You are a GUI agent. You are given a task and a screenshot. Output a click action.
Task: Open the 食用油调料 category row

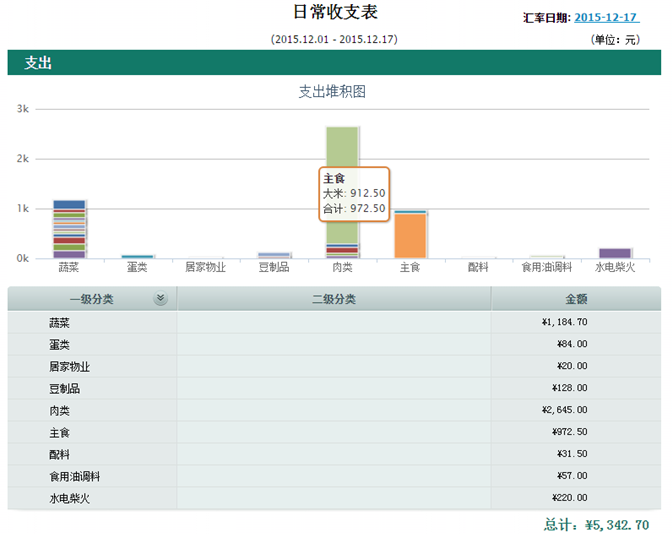click(x=334, y=476)
